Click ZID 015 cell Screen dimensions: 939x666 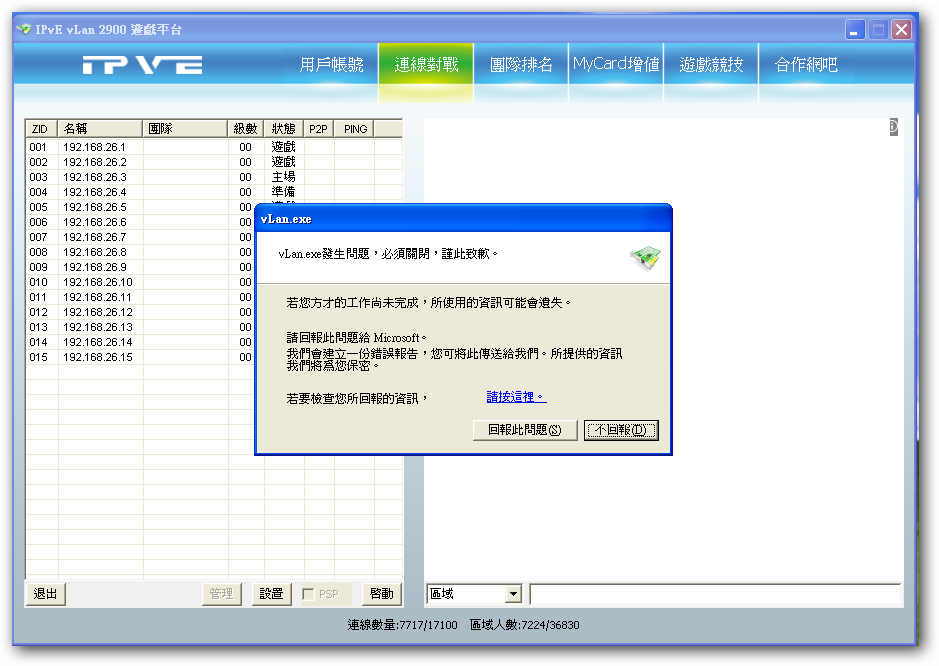[38, 357]
